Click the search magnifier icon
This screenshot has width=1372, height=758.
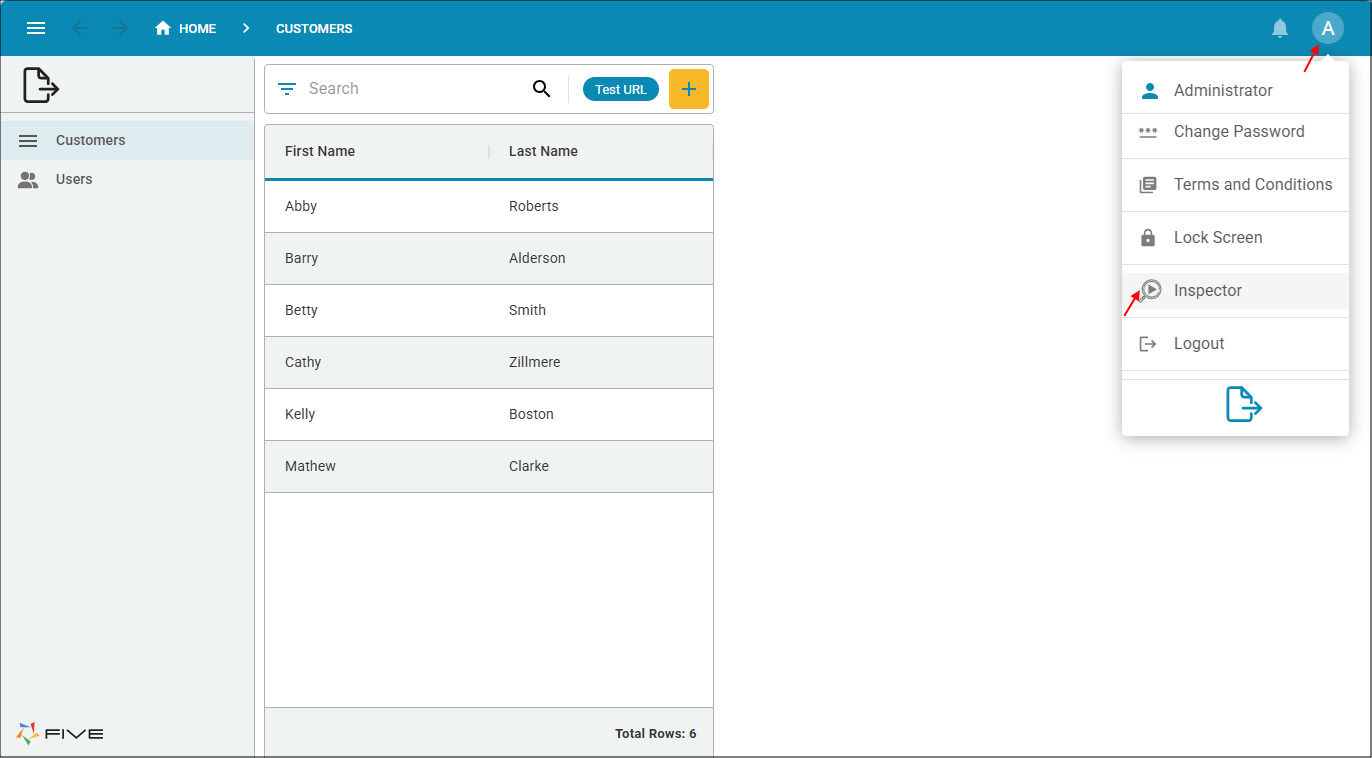[541, 89]
